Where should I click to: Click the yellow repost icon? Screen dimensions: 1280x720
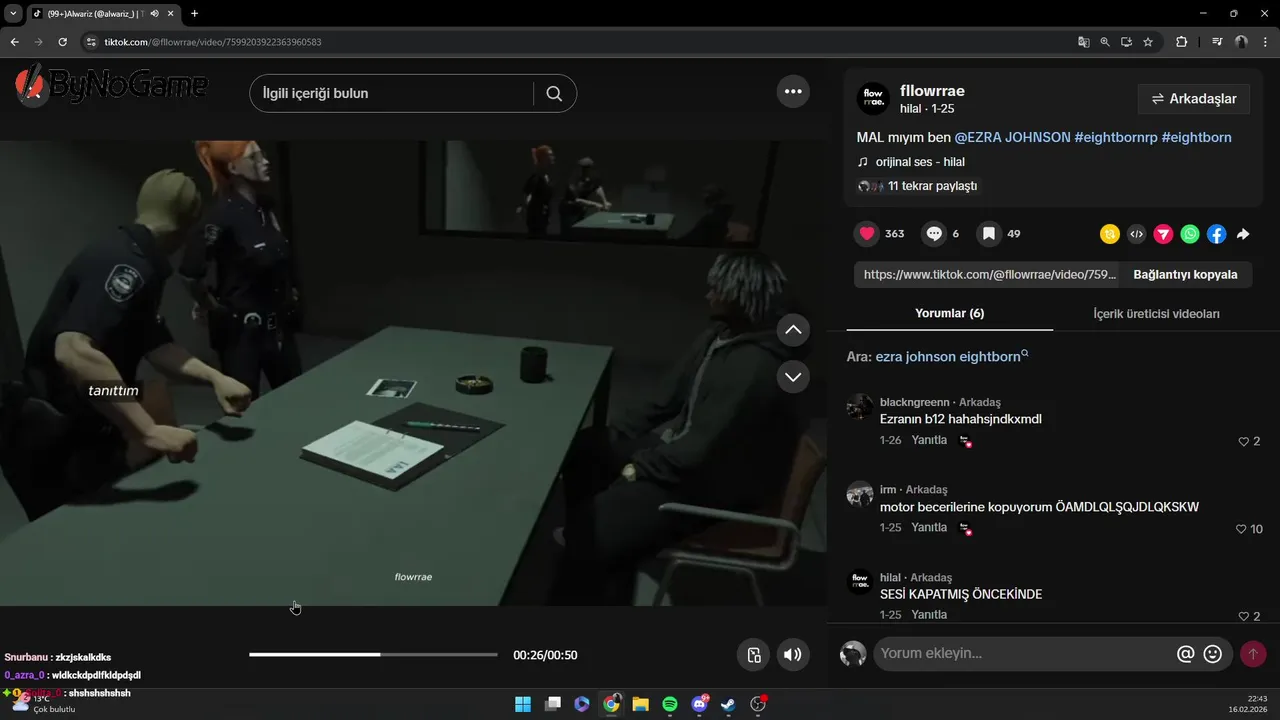click(1110, 234)
